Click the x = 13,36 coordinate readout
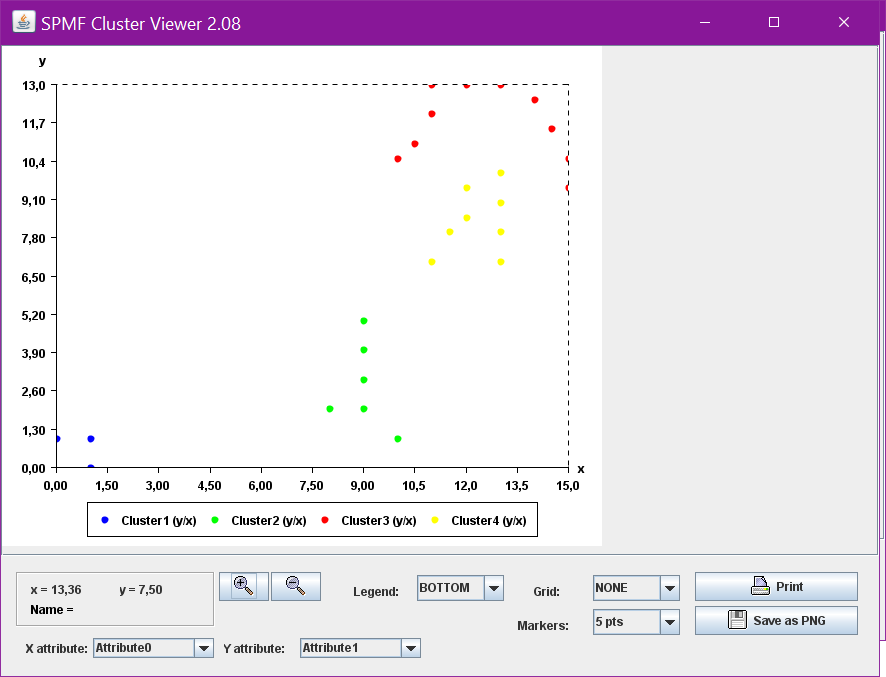 (x=56, y=590)
